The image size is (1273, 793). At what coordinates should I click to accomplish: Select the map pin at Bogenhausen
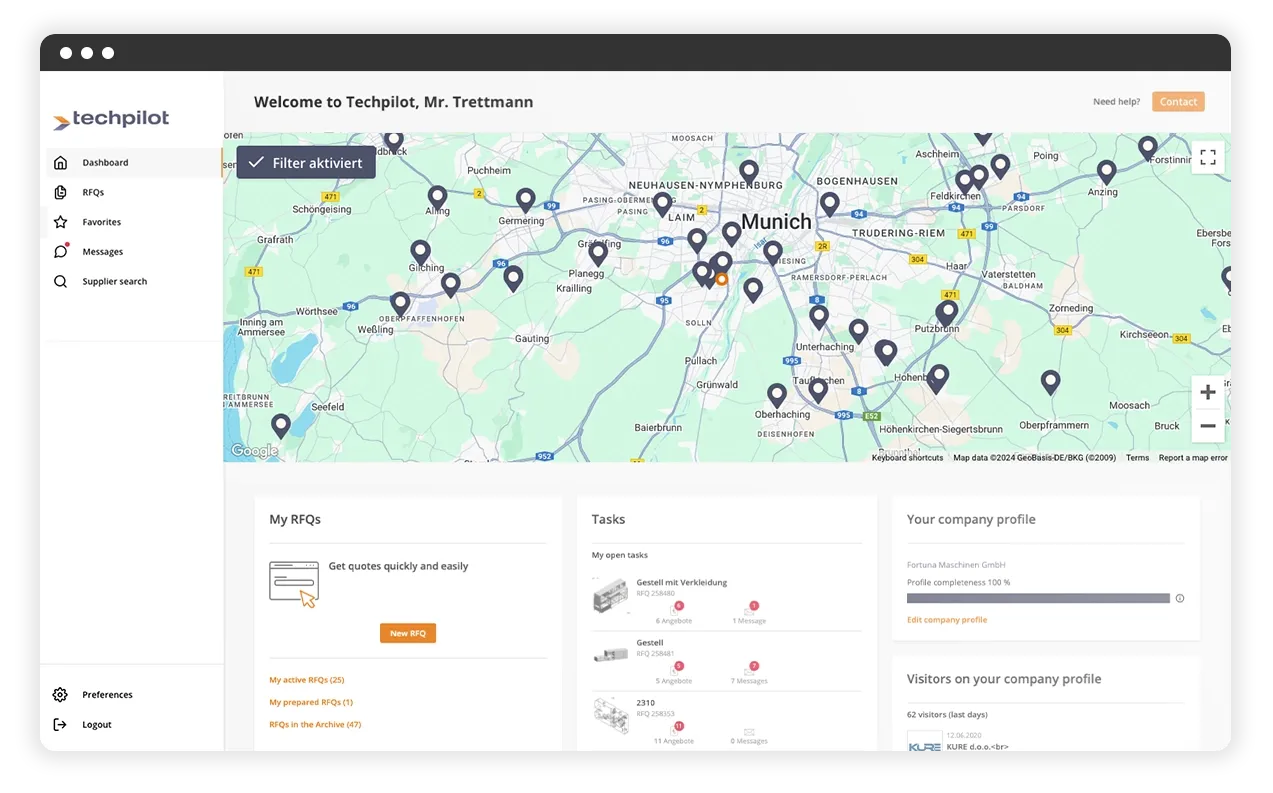click(829, 204)
